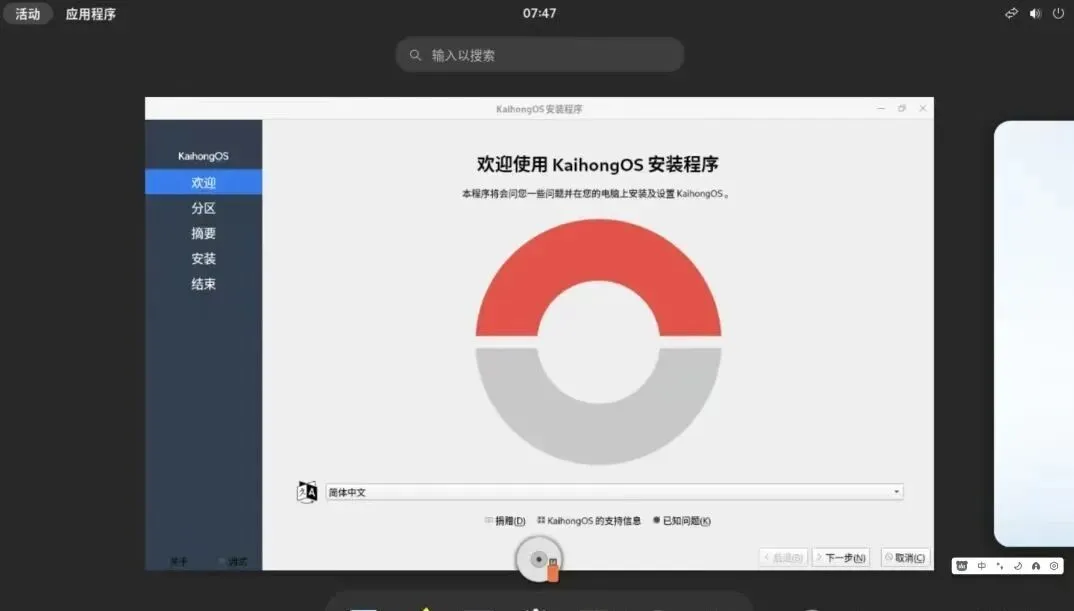Viewport: 1074px width, 611px height.
Task: Click the installer disc icon below the window
Action: point(539,560)
